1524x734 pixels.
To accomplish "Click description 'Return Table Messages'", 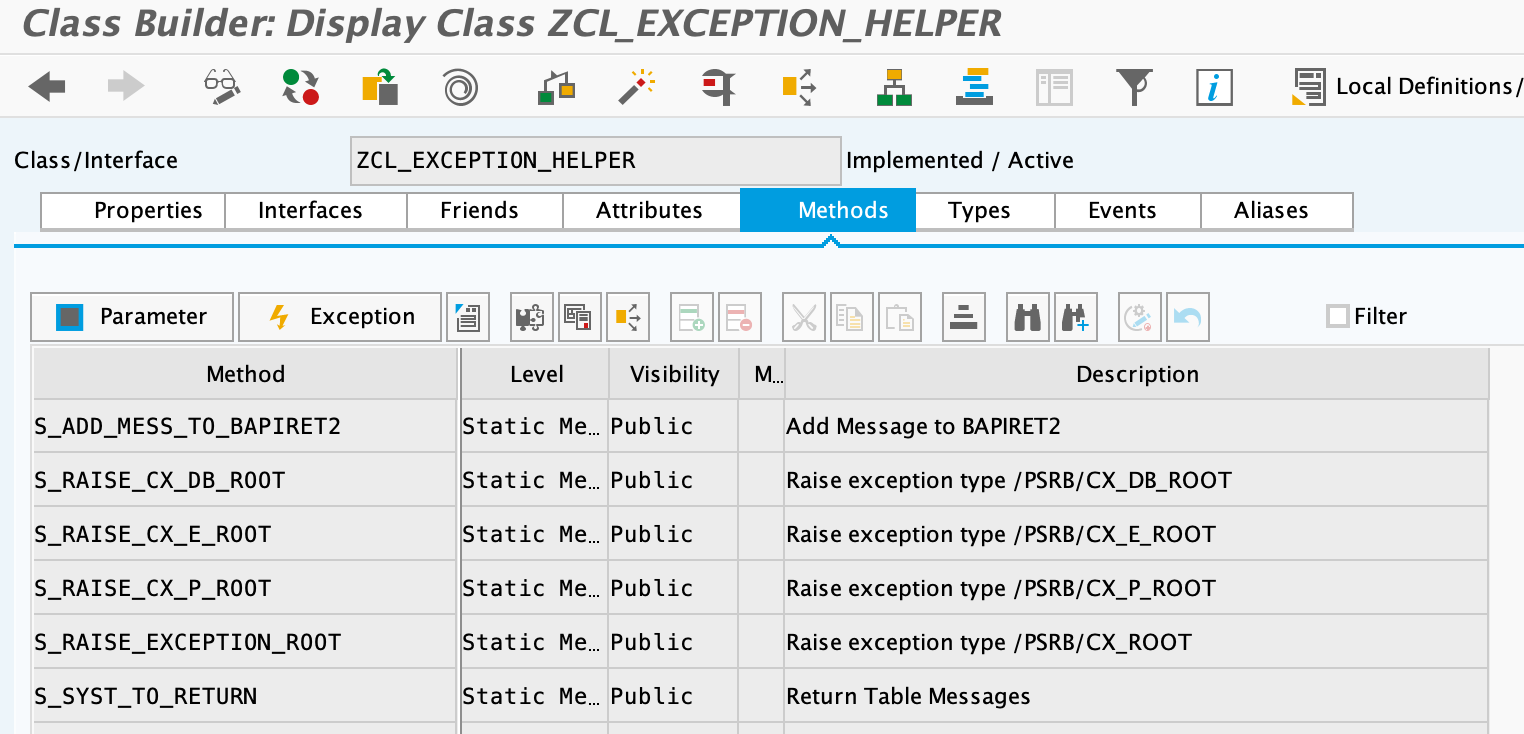I will (908, 696).
